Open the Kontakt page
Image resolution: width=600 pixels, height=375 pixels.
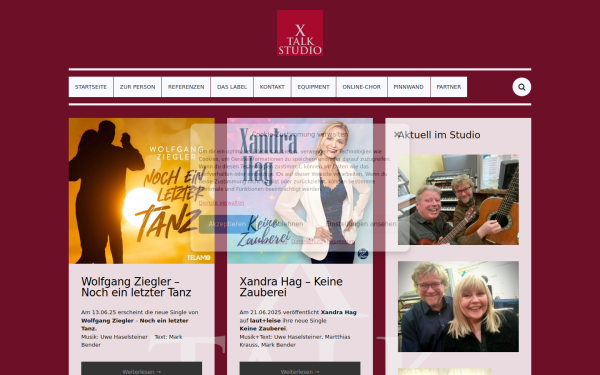pyautogui.click(x=272, y=87)
